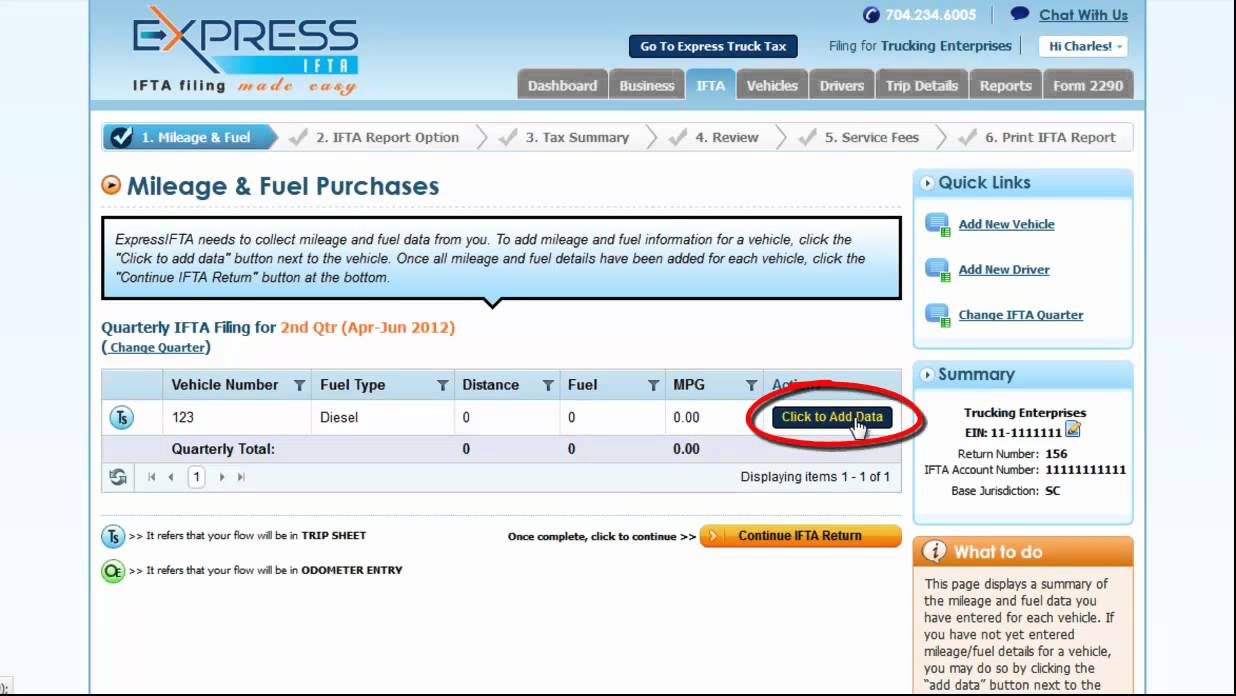The width and height of the screenshot is (1236, 696).
Task: Open the Hi Charles! user dropdown
Action: pyautogui.click(x=1083, y=46)
